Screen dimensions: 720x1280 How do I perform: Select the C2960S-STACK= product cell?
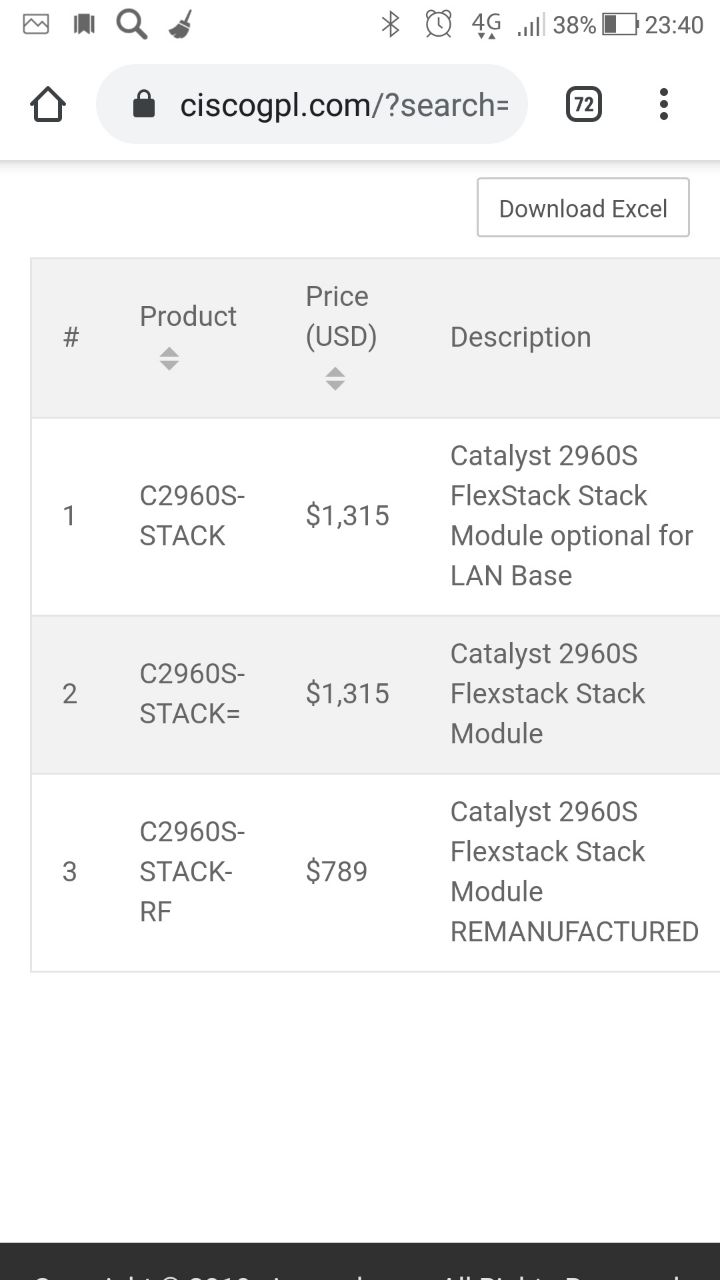click(192, 694)
